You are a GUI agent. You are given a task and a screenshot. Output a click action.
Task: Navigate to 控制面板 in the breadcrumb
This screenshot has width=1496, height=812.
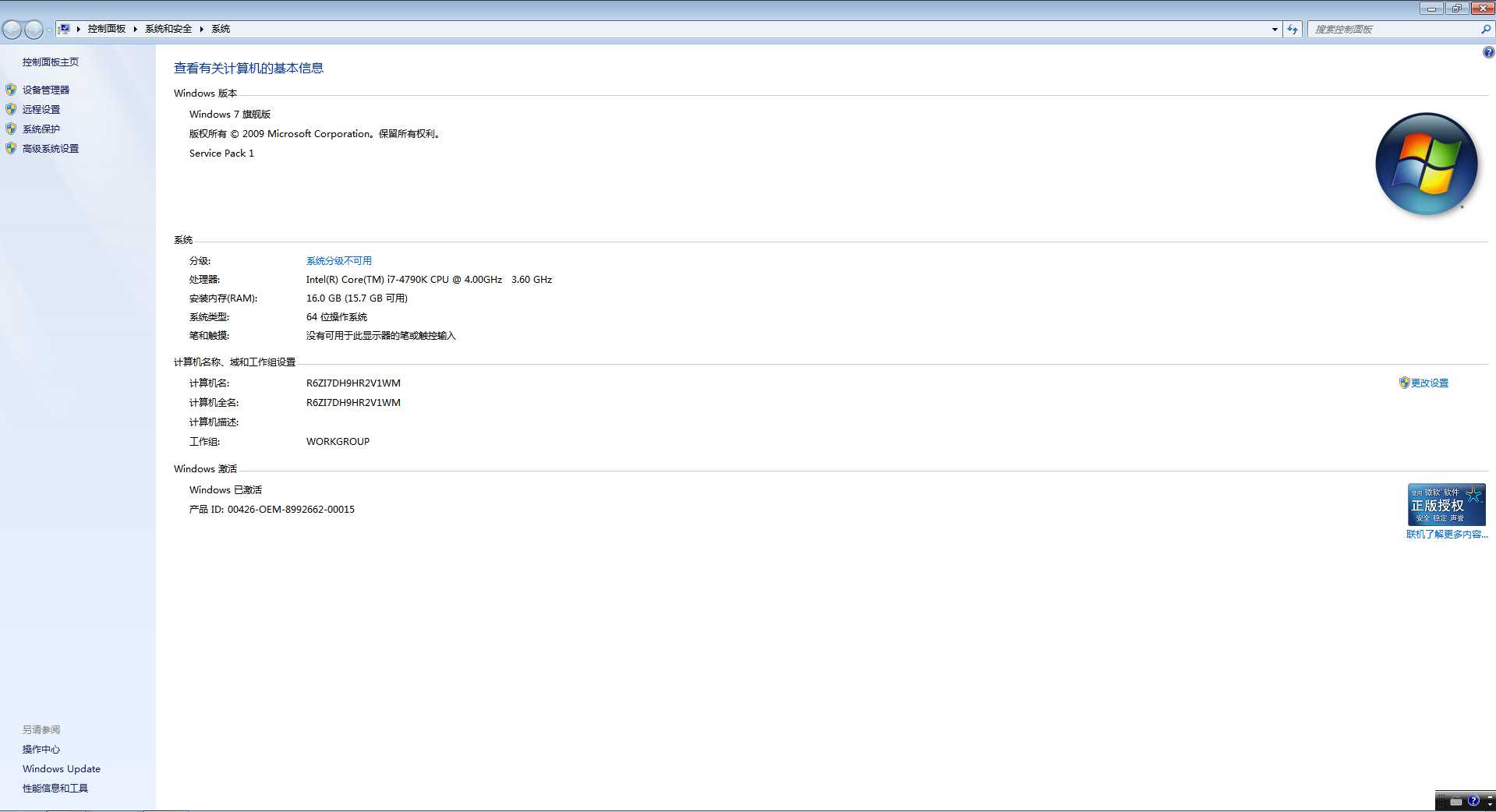pos(107,29)
